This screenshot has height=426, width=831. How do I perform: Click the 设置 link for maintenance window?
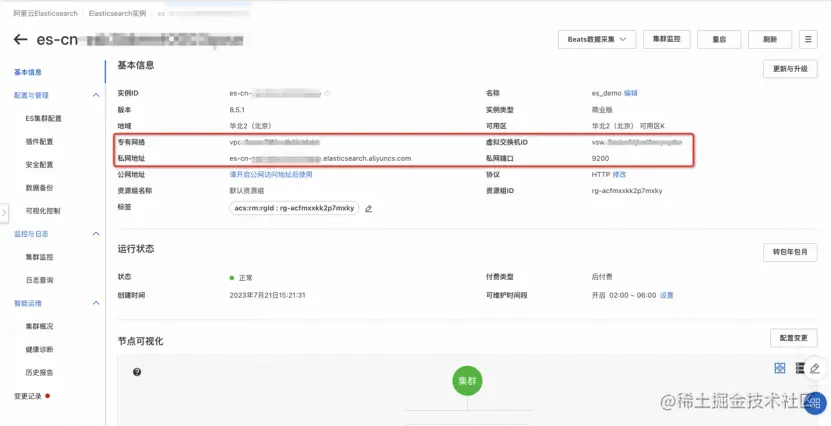pos(667,295)
